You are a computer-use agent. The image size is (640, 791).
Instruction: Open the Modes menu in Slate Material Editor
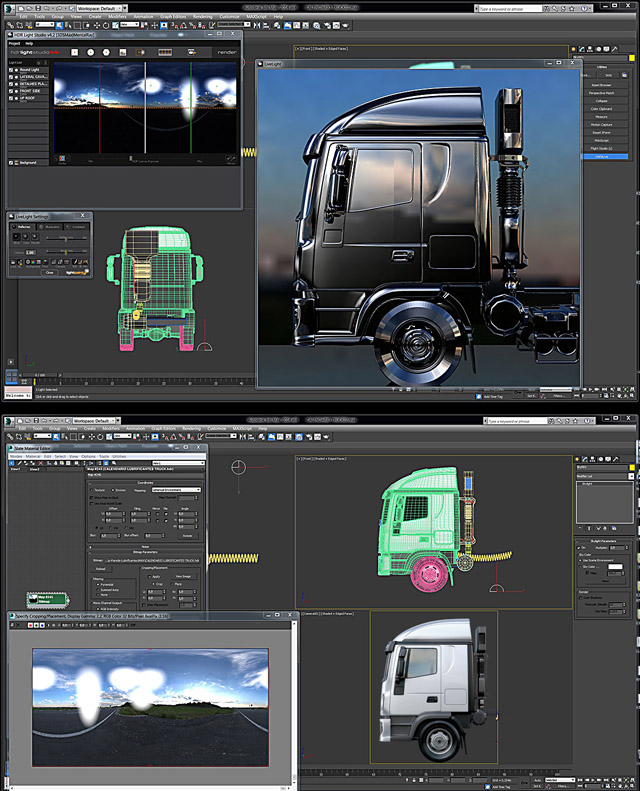16,456
